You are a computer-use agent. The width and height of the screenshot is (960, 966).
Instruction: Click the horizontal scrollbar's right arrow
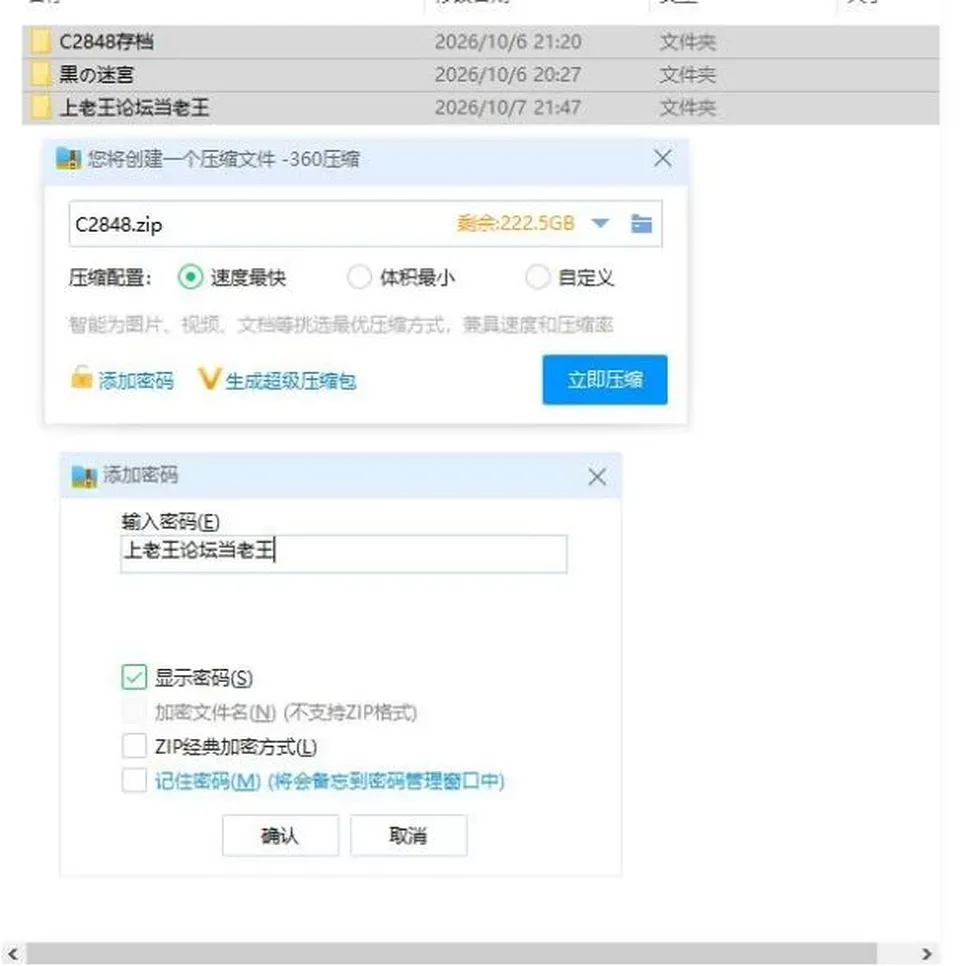click(x=927, y=954)
